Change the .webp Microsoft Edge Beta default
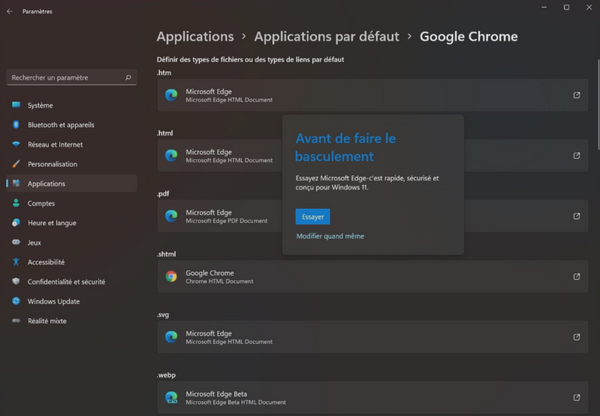This screenshot has height=416, width=600. tap(371, 397)
